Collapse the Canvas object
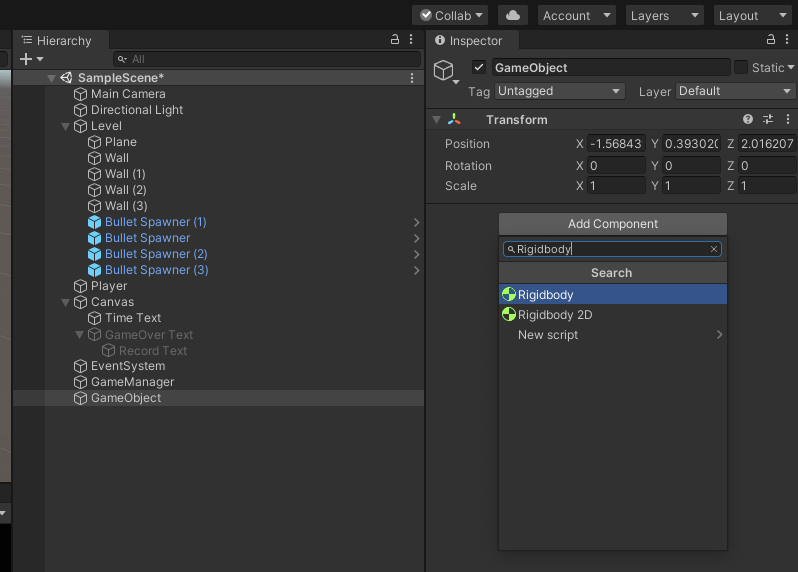 [65, 302]
